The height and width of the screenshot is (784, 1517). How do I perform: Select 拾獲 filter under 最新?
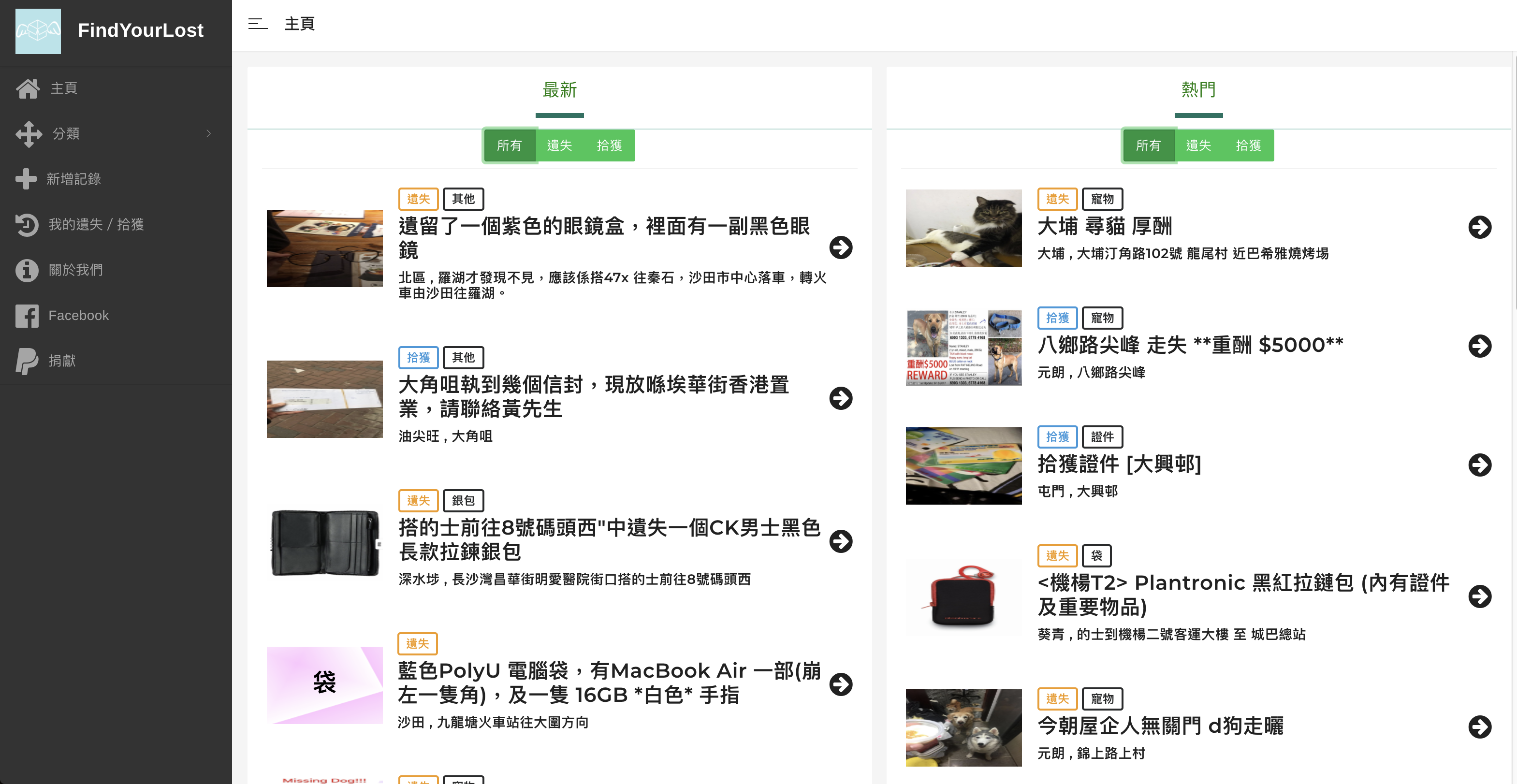point(609,145)
